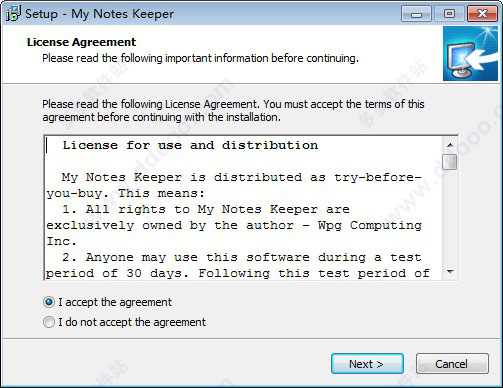Close the Setup window with X button
This screenshot has width=503, height=388.
click(x=482, y=14)
